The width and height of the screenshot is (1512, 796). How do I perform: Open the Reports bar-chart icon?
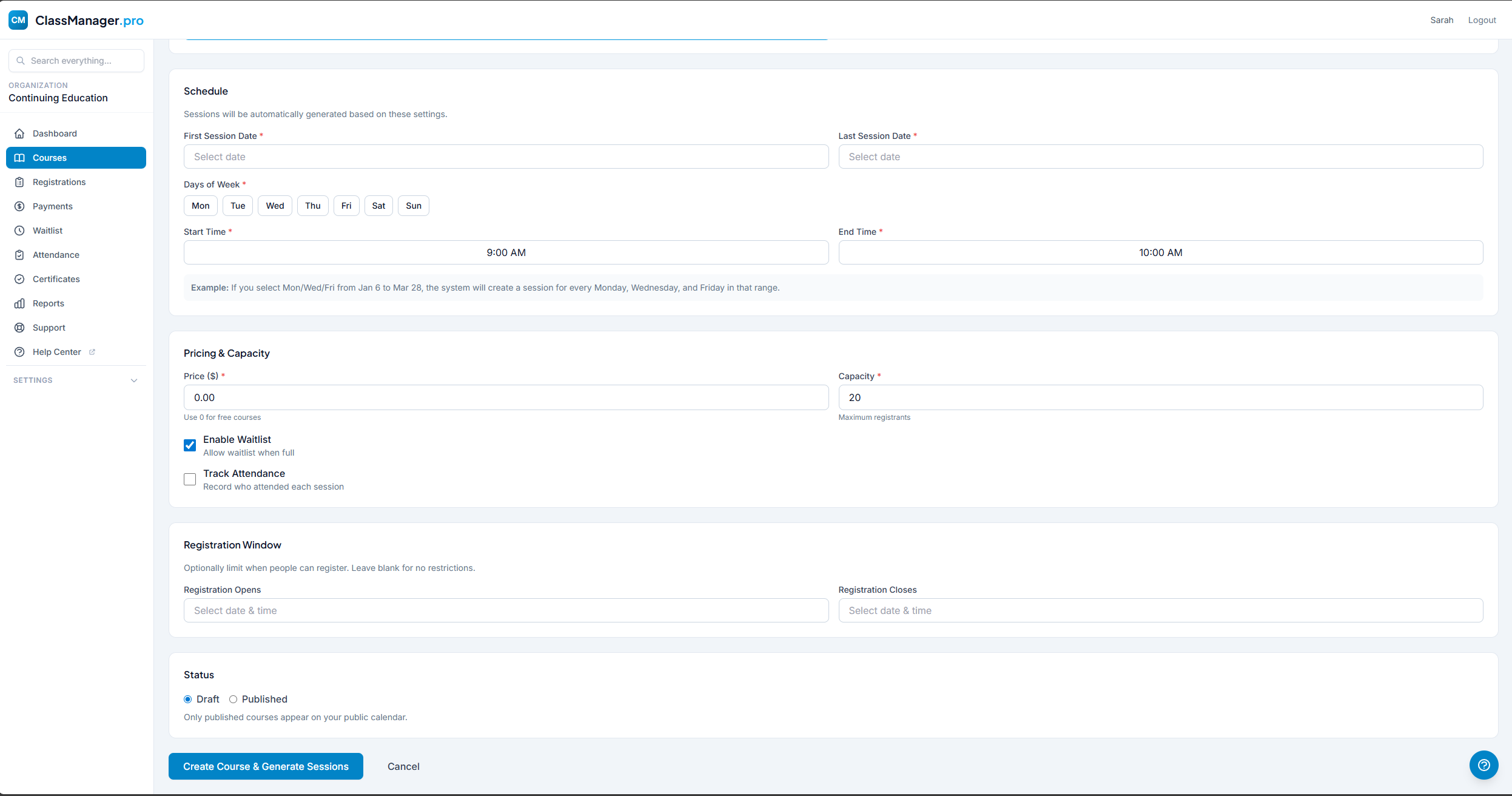click(x=19, y=303)
